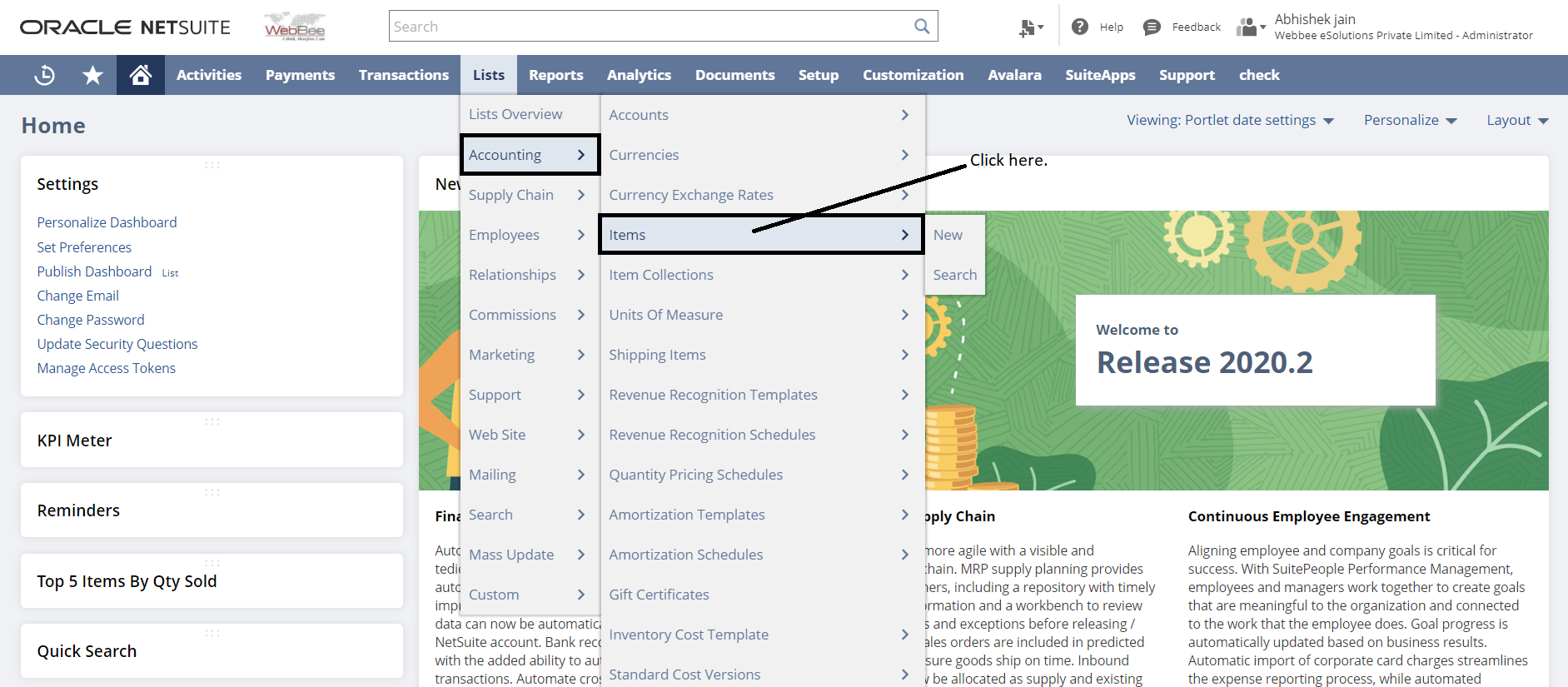Click the Quick Search portlet header
The image size is (1568, 687).
click(87, 651)
